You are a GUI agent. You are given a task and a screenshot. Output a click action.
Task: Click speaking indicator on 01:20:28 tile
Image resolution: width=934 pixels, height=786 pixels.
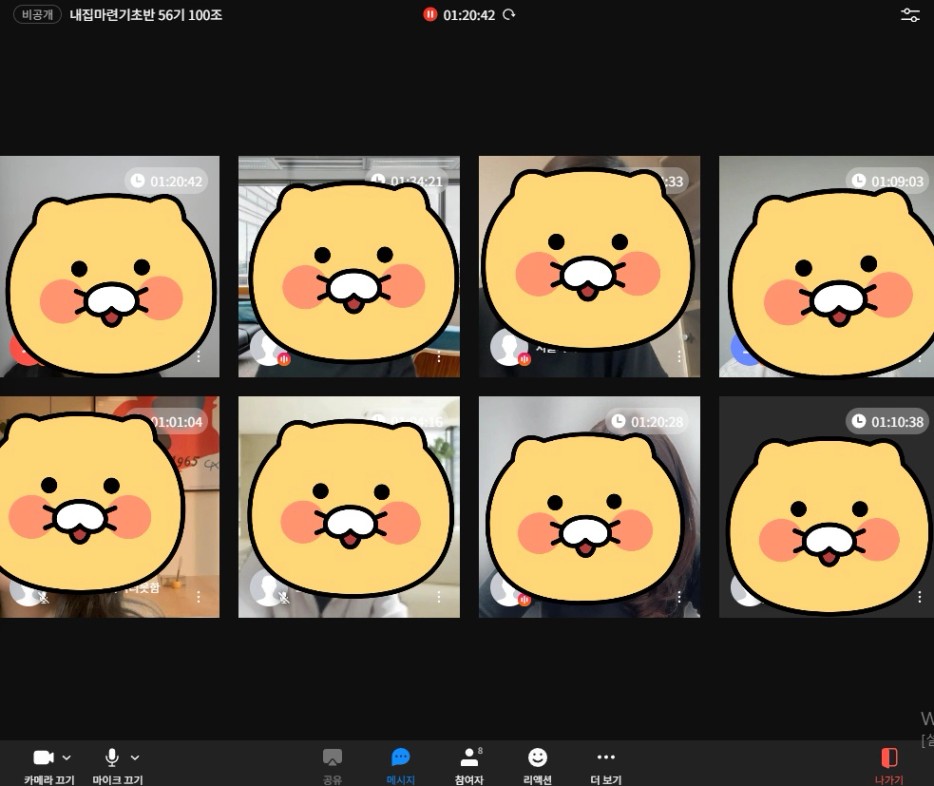(524, 600)
